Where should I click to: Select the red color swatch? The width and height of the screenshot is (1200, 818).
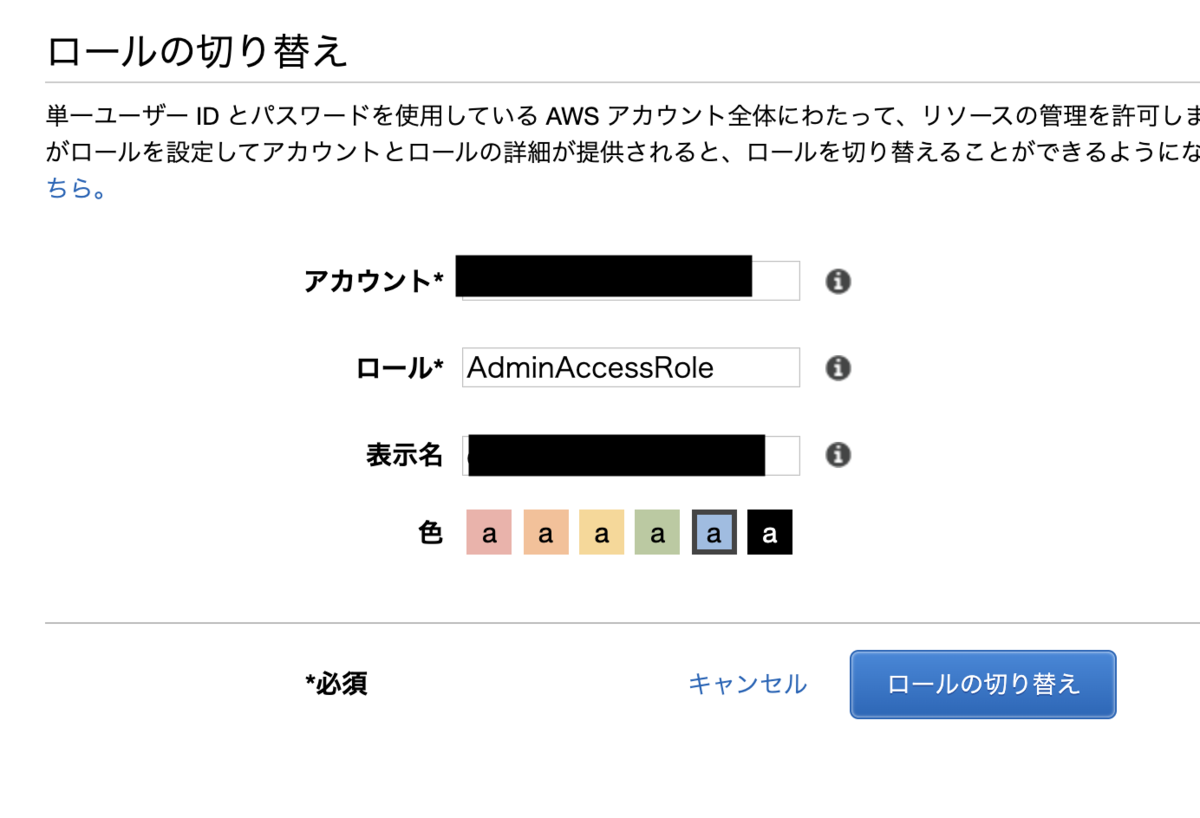coord(488,532)
